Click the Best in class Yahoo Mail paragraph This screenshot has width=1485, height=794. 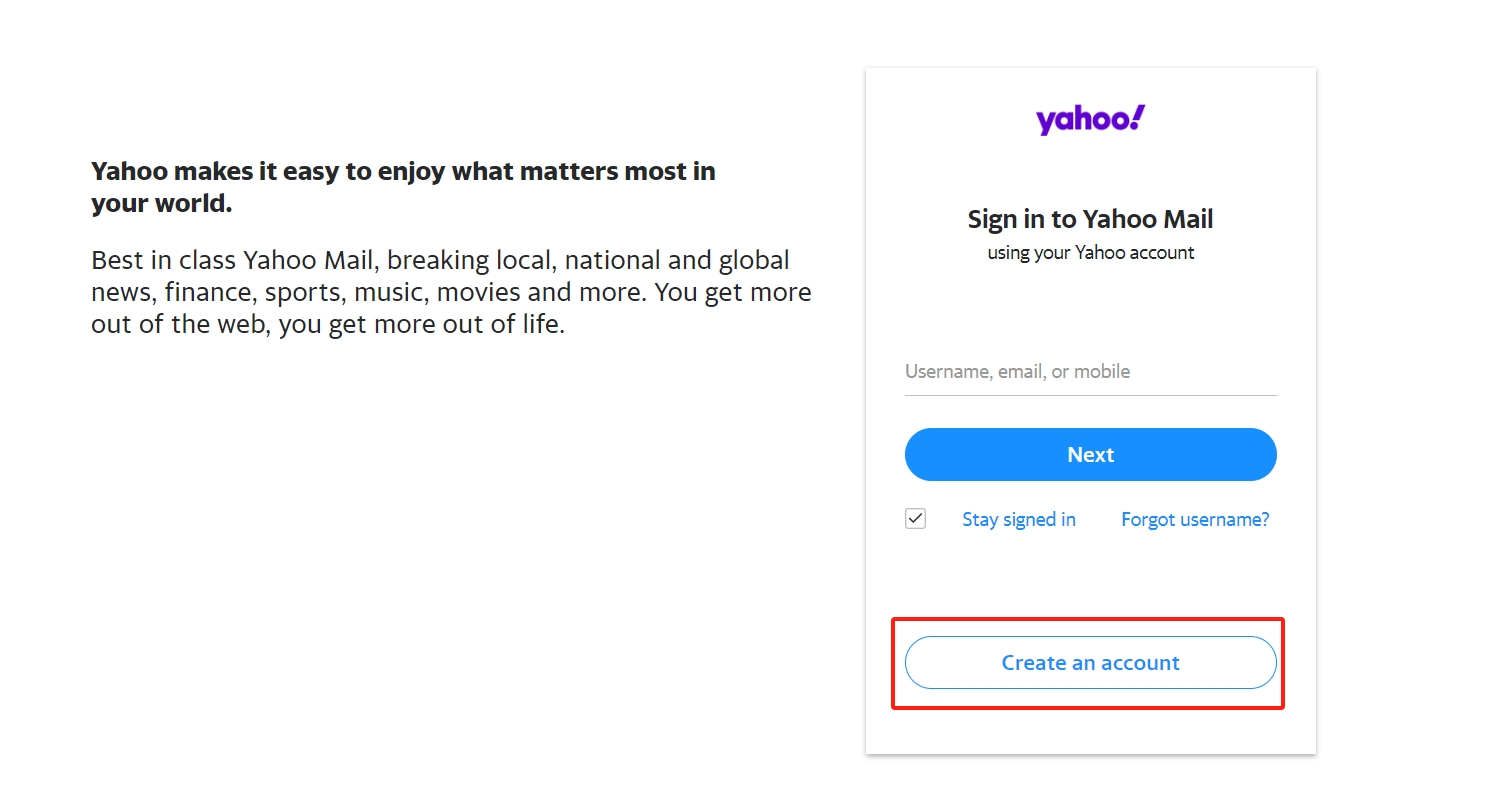pos(451,292)
